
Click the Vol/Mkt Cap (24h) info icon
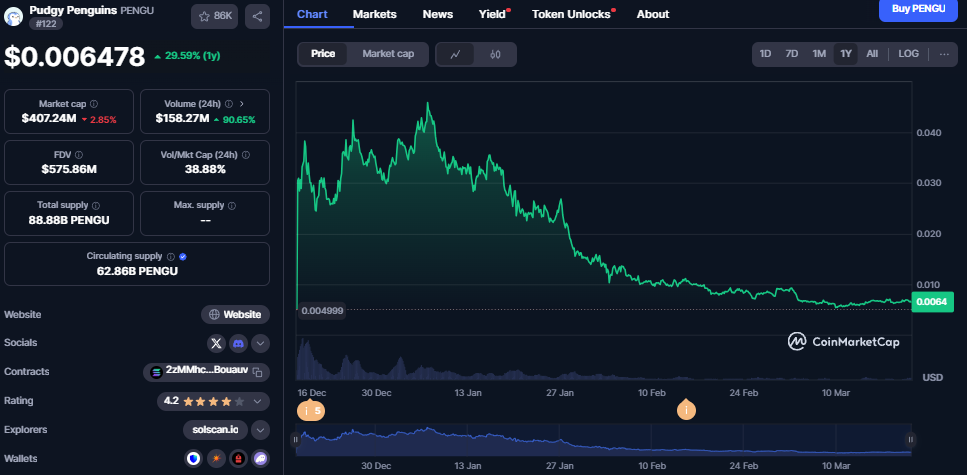246,155
